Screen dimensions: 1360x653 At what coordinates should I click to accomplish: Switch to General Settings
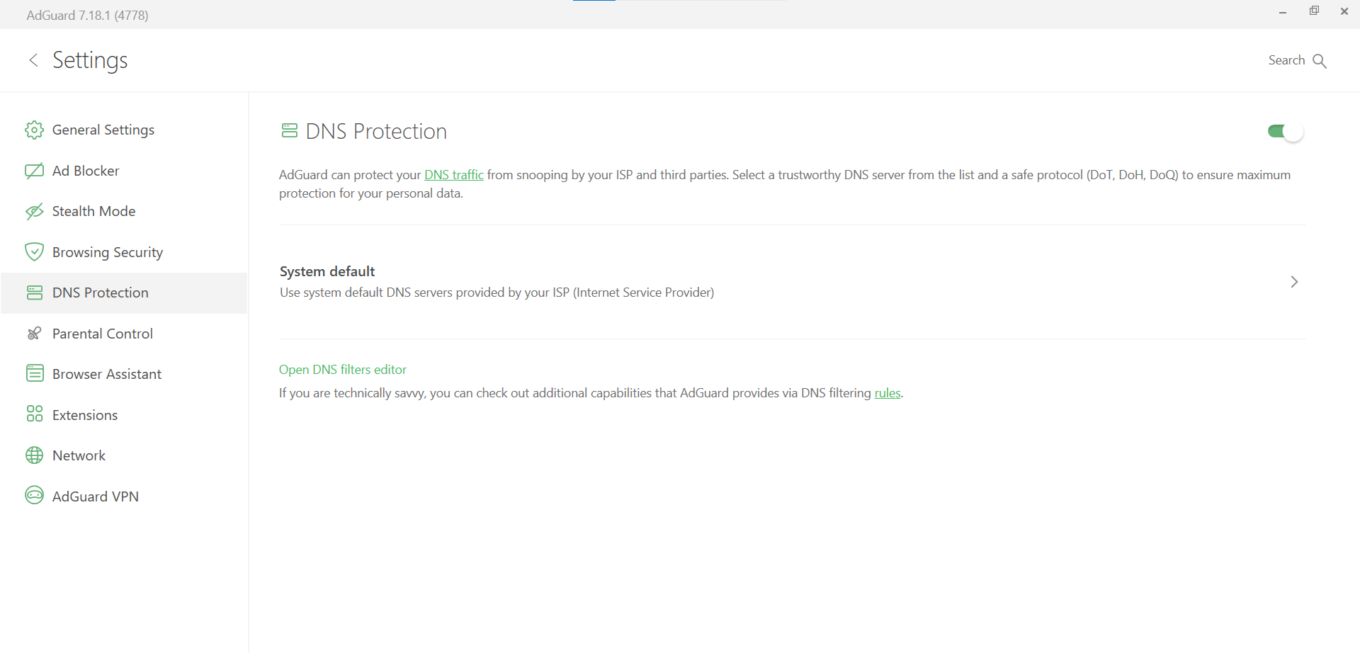click(103, 129)
